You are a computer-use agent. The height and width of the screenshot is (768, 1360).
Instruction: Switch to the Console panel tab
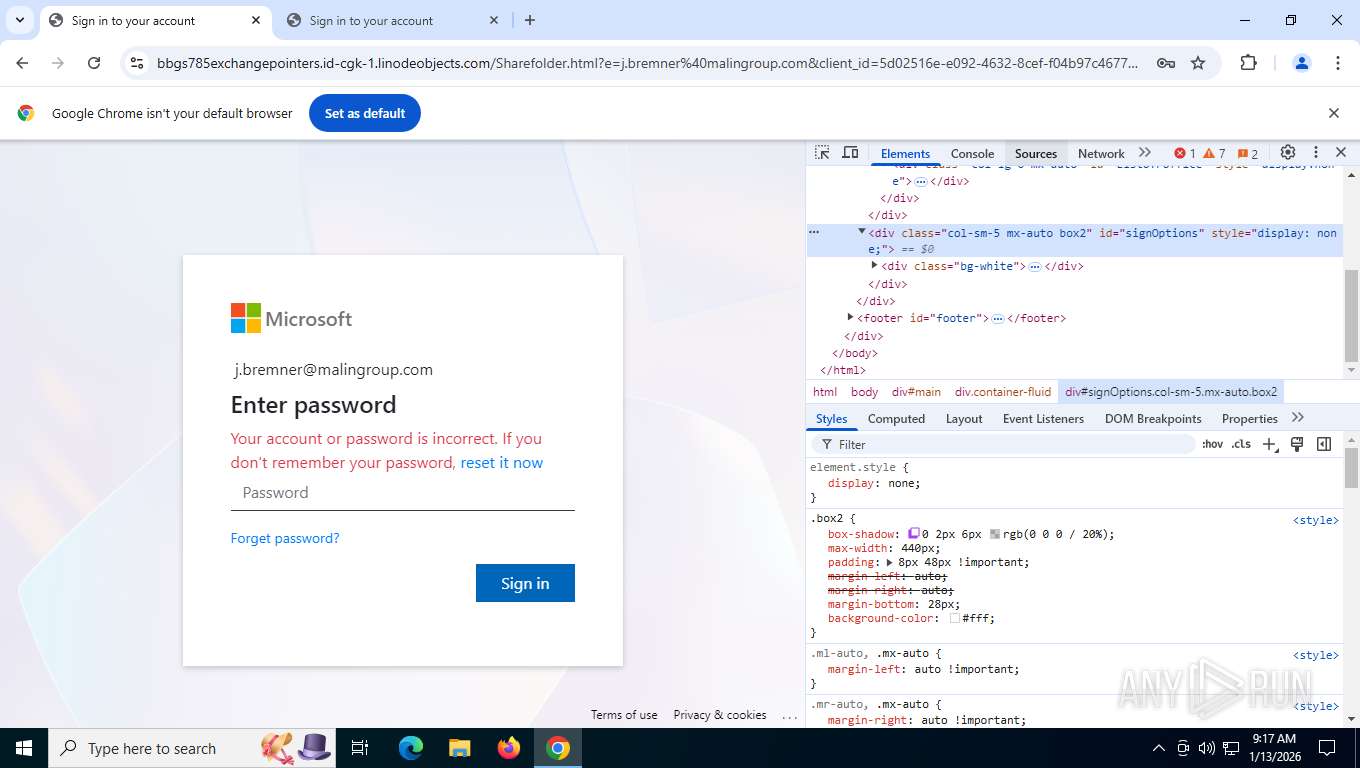pyautogui.click(x=972, y=154)
